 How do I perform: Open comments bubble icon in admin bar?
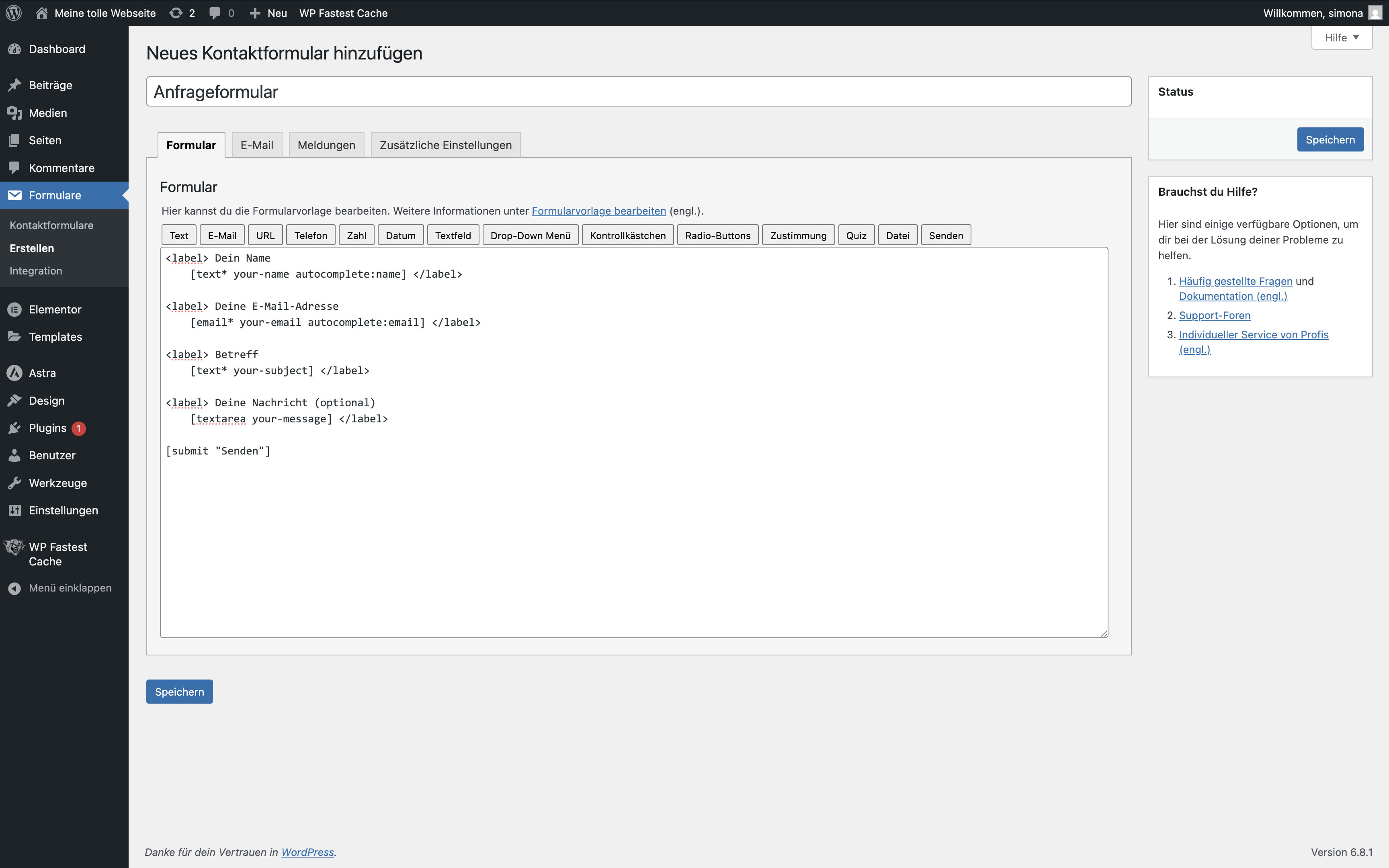pyautogui.click(x=215, y=12)
